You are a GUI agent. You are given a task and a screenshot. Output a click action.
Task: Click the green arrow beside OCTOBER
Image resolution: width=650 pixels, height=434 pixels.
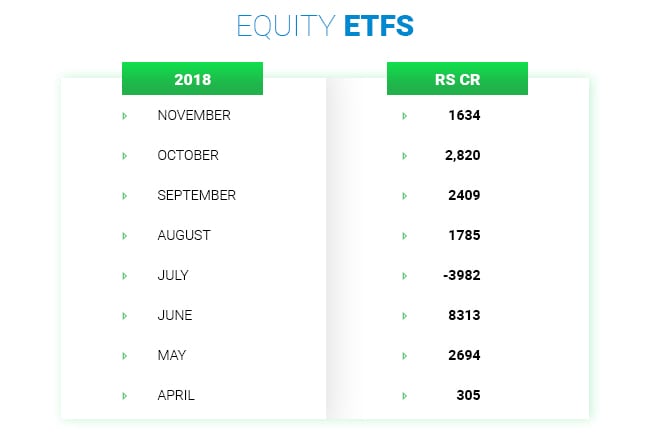tap(124, 156)
